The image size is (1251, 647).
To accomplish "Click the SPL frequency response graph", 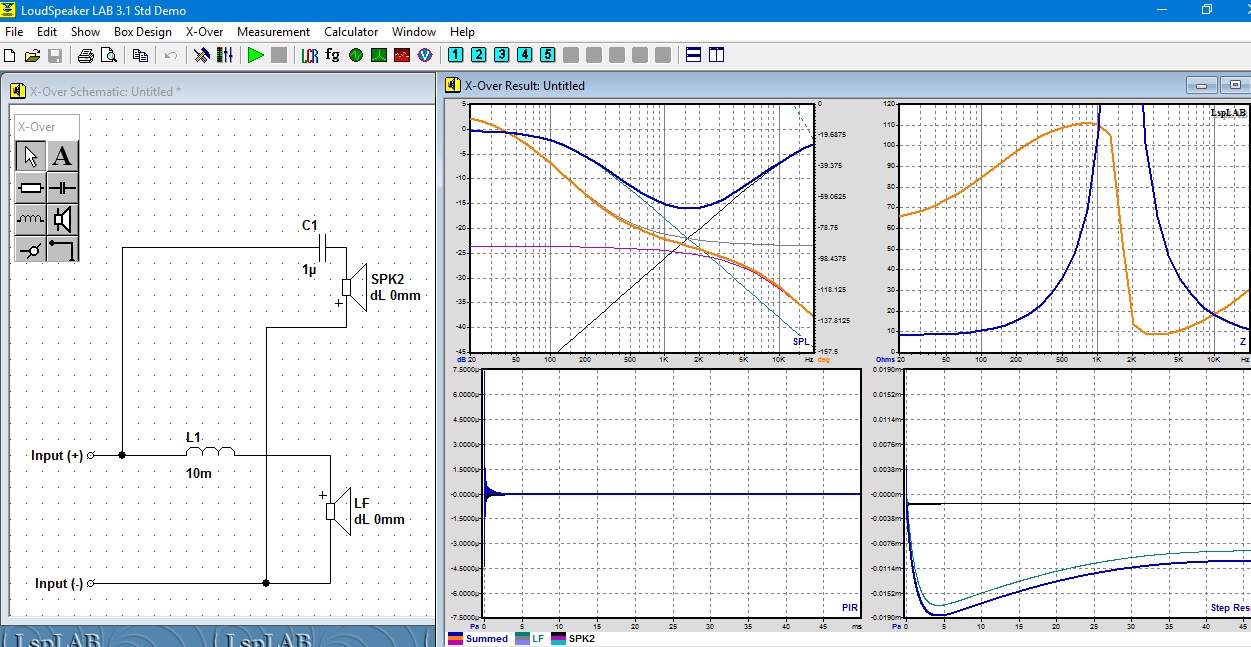I will pyautogui.click(x=641, y=227).
